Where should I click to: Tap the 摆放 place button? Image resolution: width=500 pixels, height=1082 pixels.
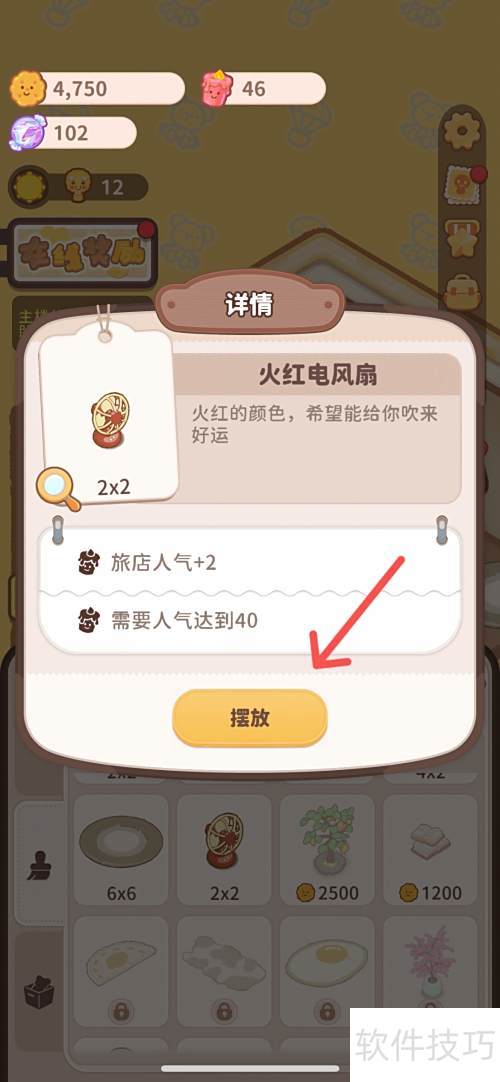pyautogui.click(x=250, y=718)
